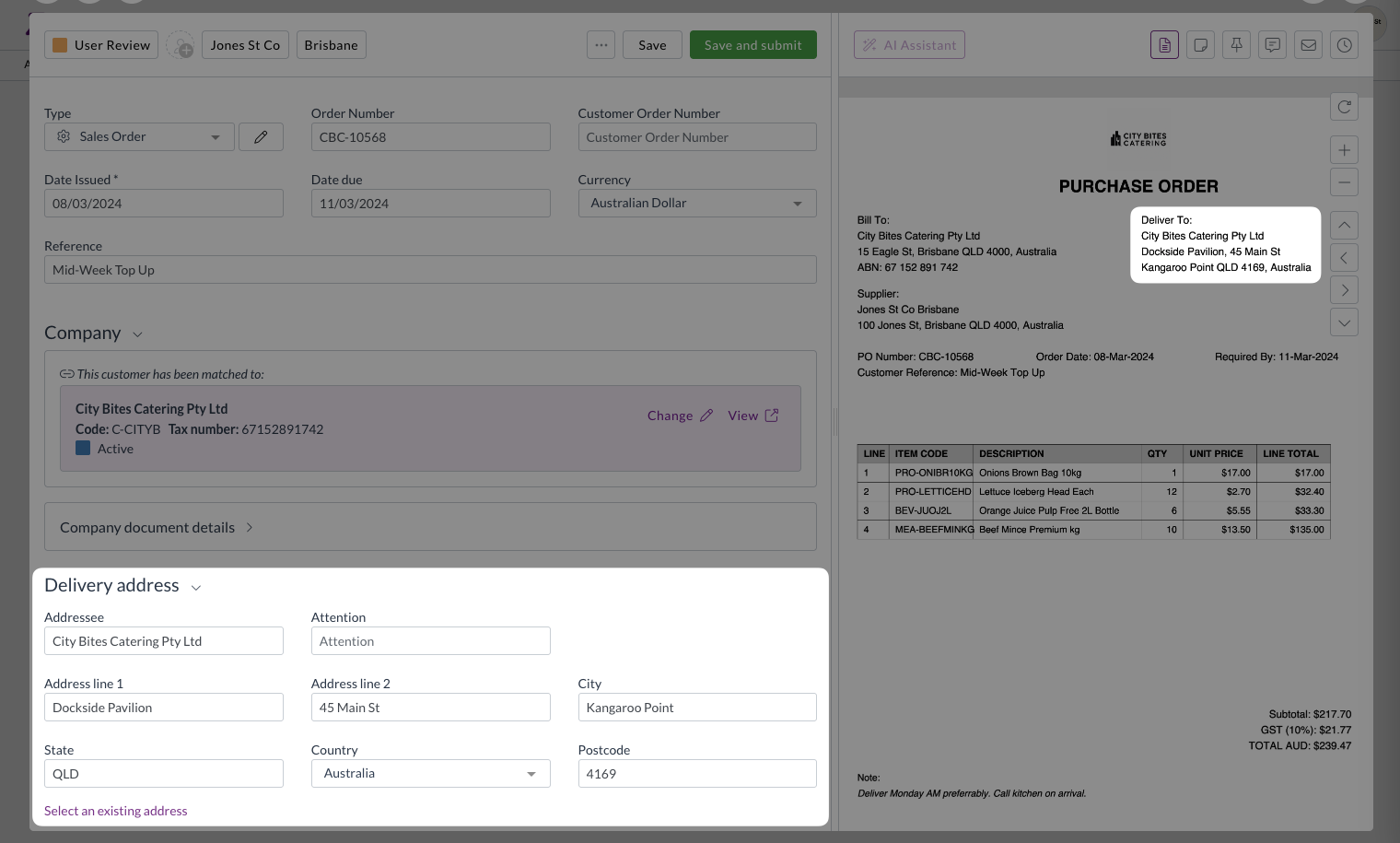The image size is (1400, 843).
Task: Click the State field QLD
Action: (x=164, y=773)
